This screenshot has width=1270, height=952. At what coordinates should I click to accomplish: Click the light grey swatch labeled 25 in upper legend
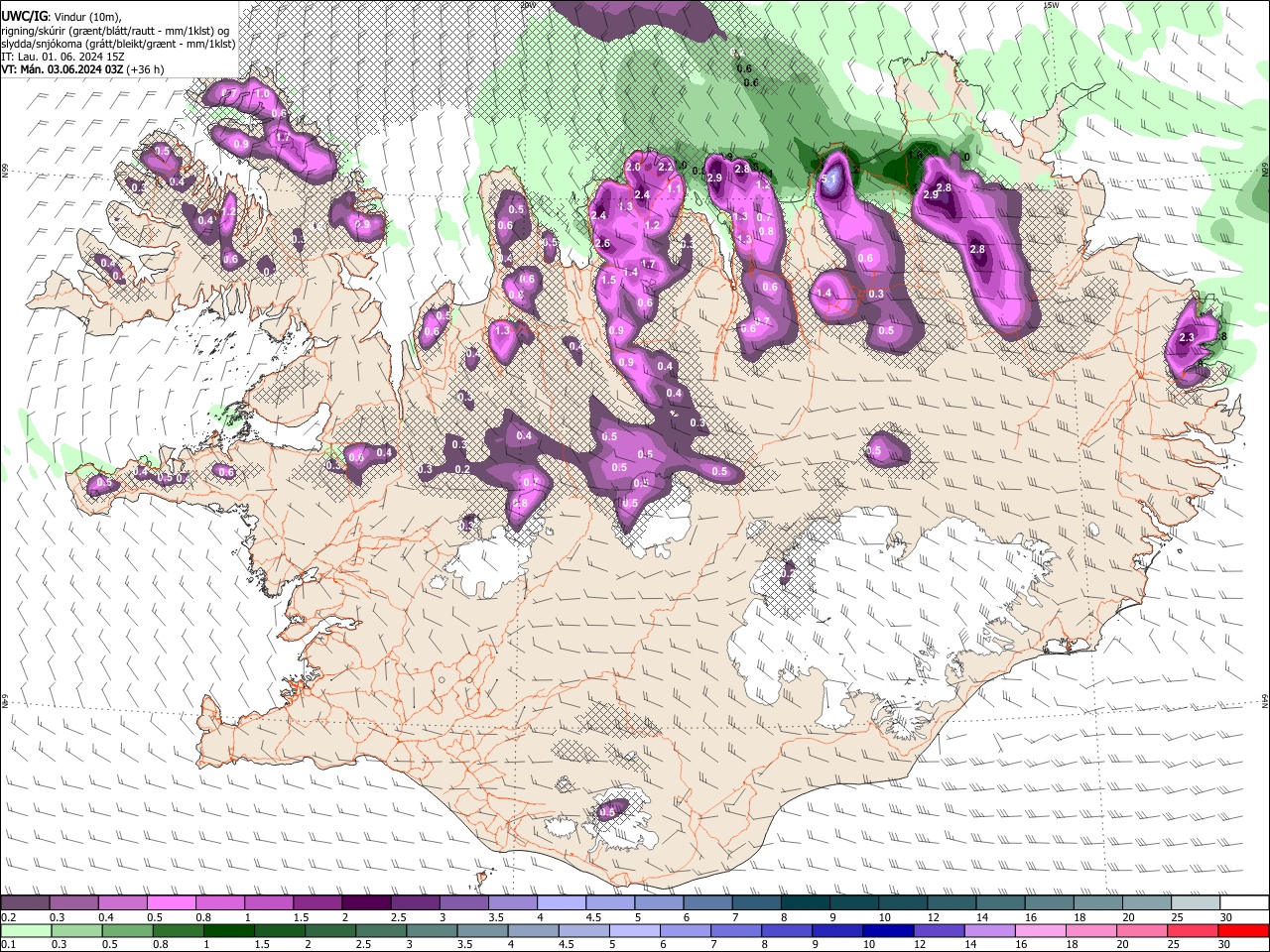point(1196,903)
